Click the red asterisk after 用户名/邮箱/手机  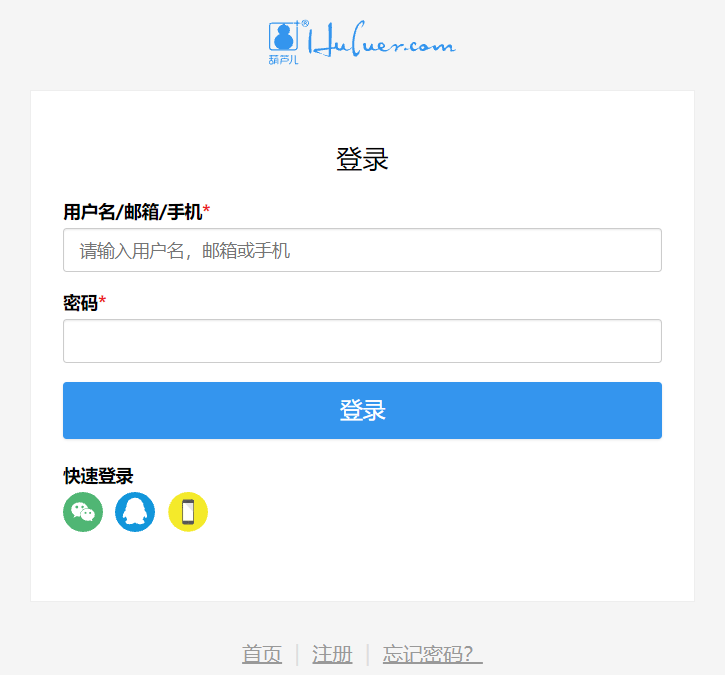coord(206,210)
